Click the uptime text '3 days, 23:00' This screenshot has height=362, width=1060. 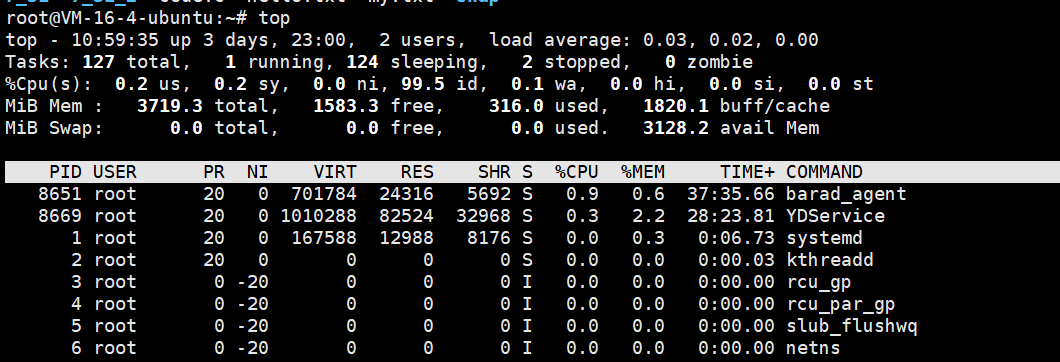[x=274, y=41]
